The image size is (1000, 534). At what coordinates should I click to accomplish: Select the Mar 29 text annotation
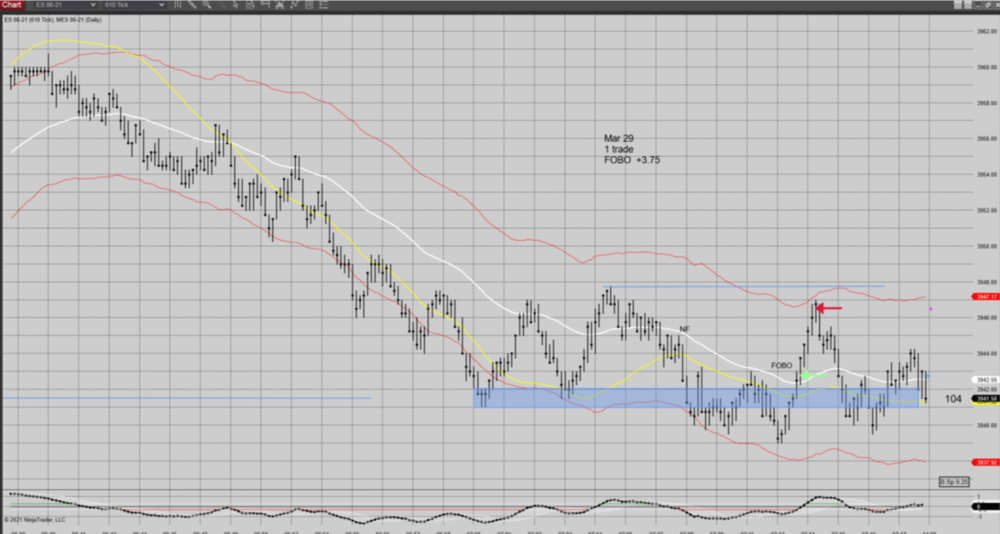click(618, 138)
